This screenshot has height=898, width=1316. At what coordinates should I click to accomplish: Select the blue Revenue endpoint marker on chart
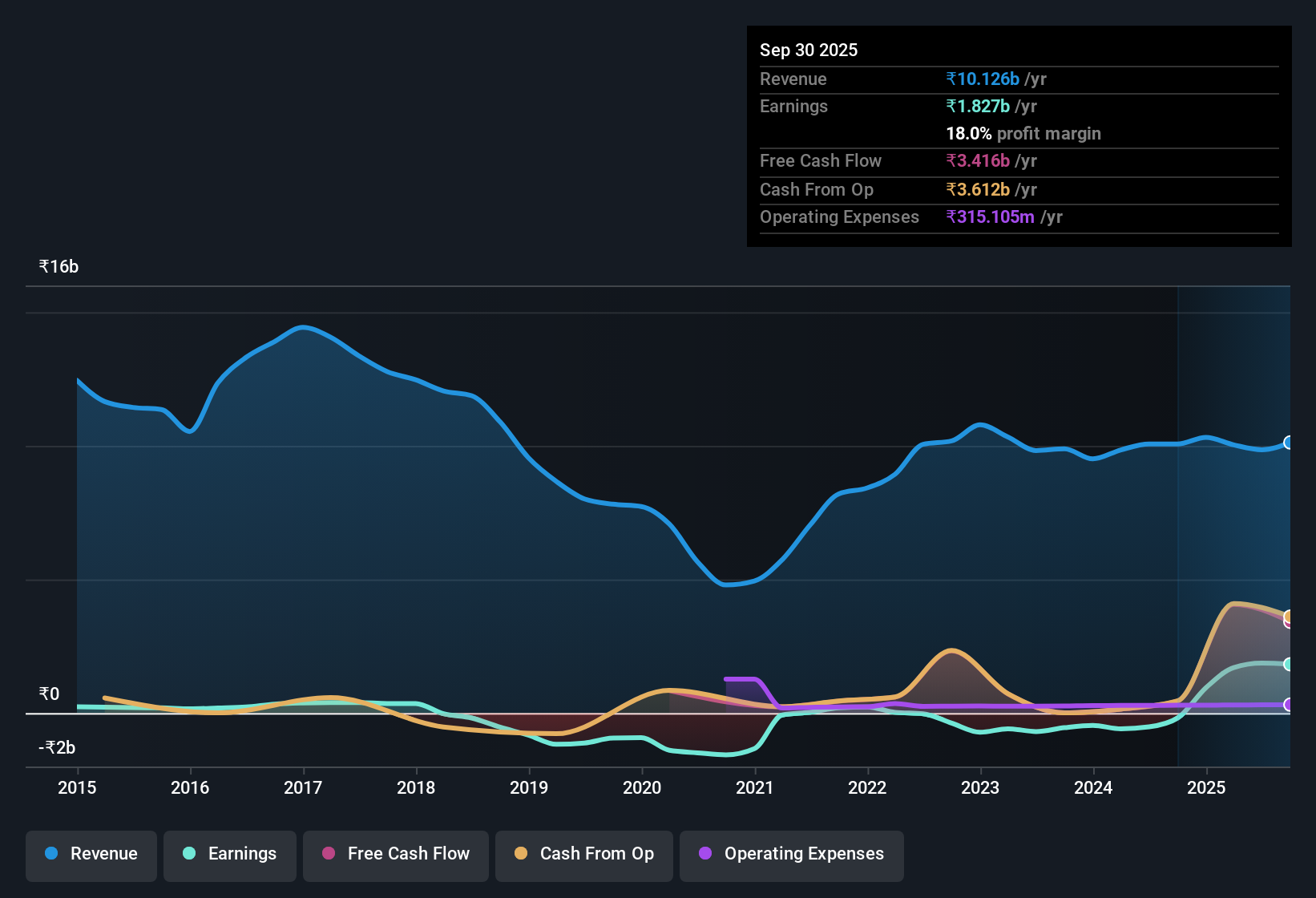[x=1289, y=443]
